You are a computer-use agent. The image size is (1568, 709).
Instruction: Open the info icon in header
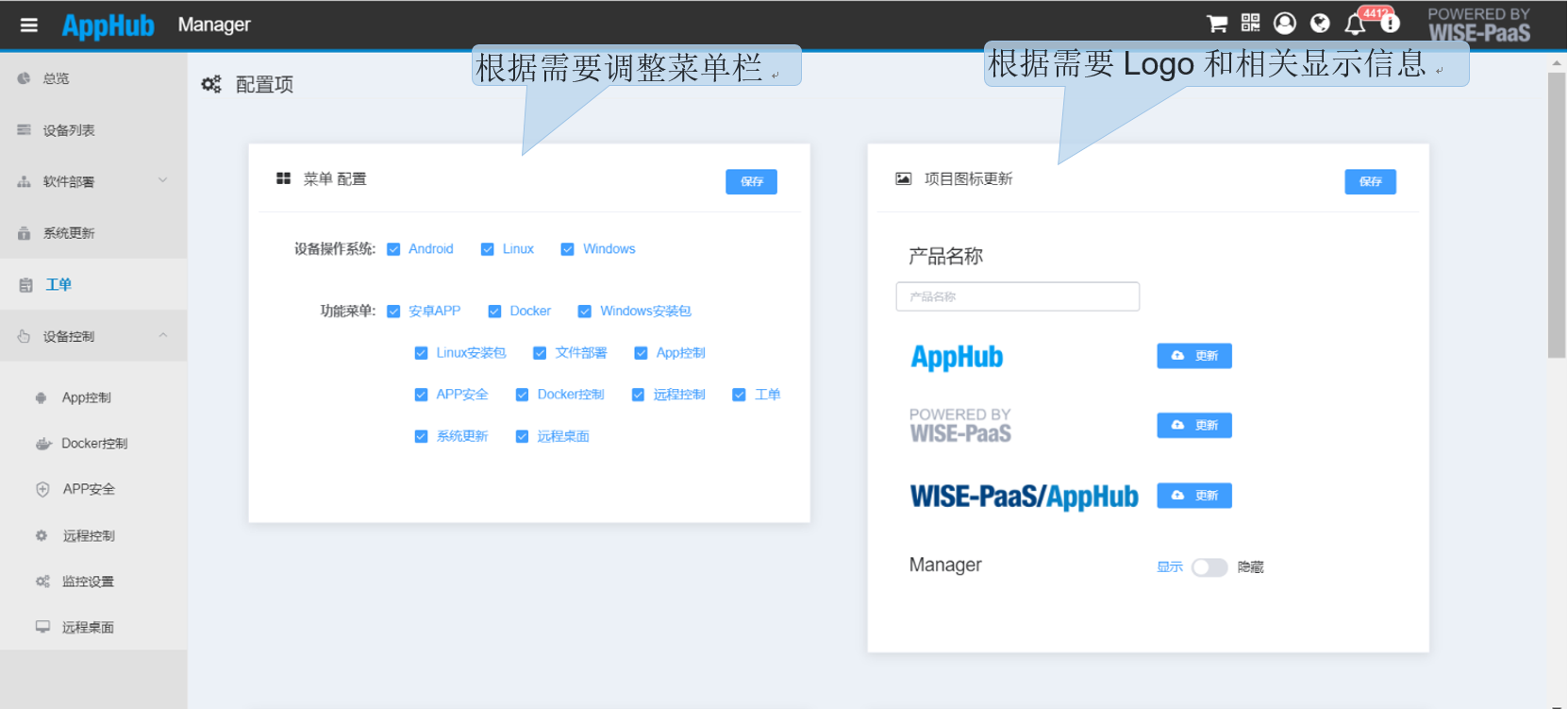1390,23
